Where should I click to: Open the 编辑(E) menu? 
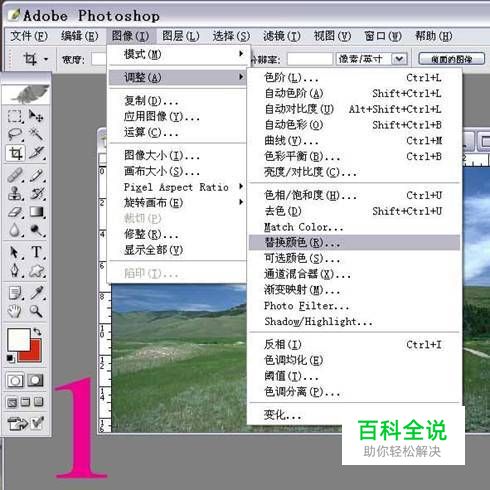click(79, 36)
